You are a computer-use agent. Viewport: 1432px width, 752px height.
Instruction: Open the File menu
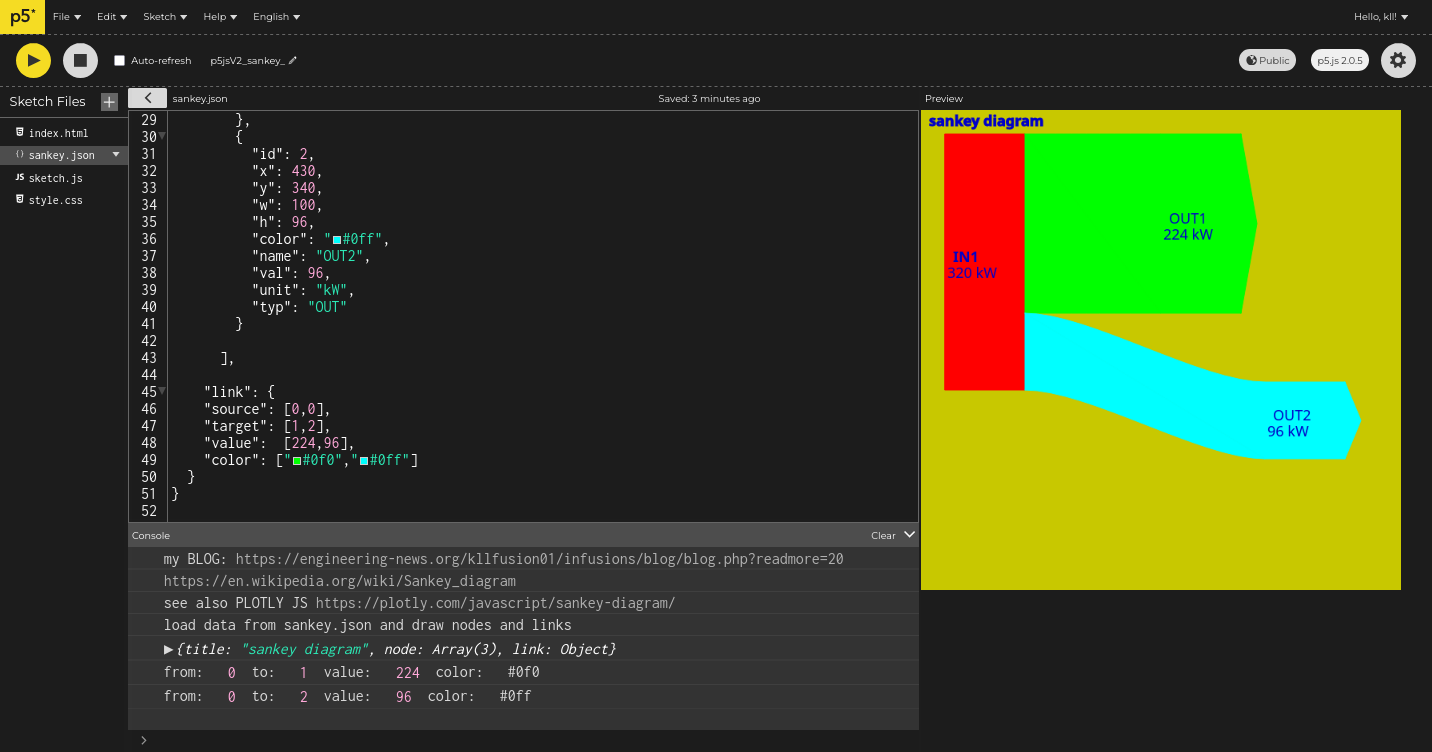click(66, 17)
